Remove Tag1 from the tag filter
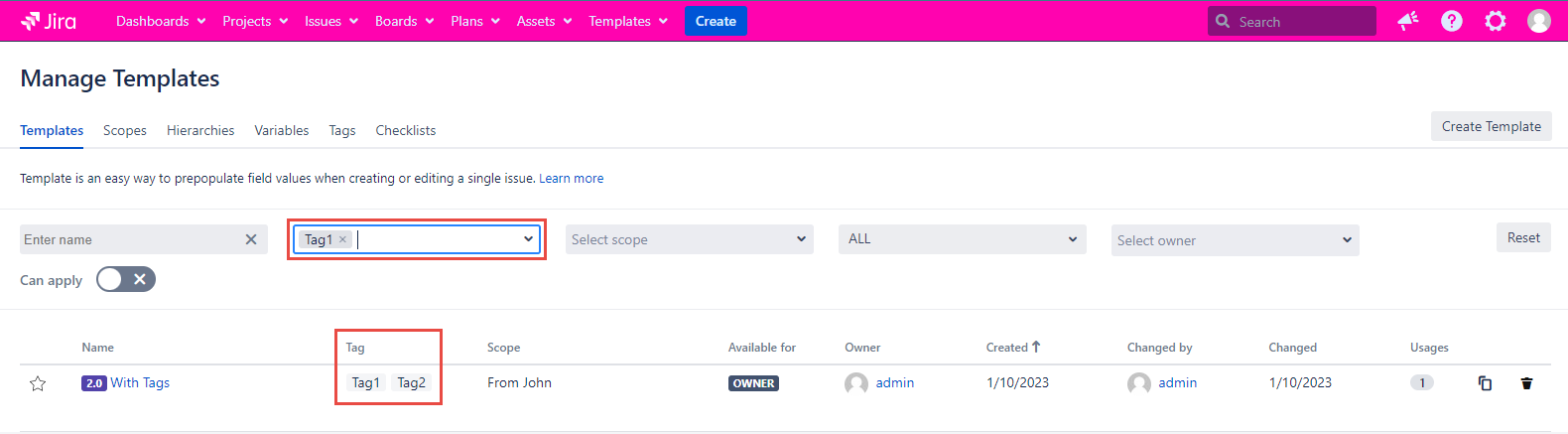The width and height of the screenshot is (1568, 434). (x=342, y=239)
